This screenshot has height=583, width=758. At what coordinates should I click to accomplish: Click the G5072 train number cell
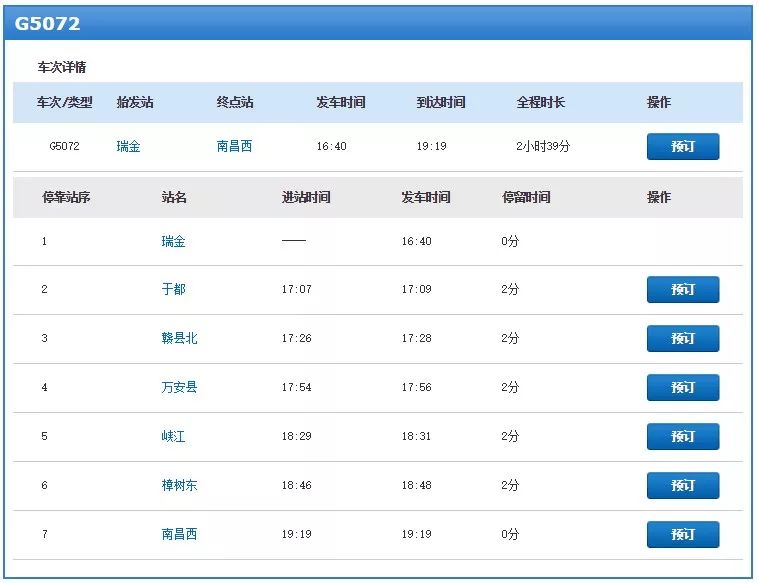point(64,146)
